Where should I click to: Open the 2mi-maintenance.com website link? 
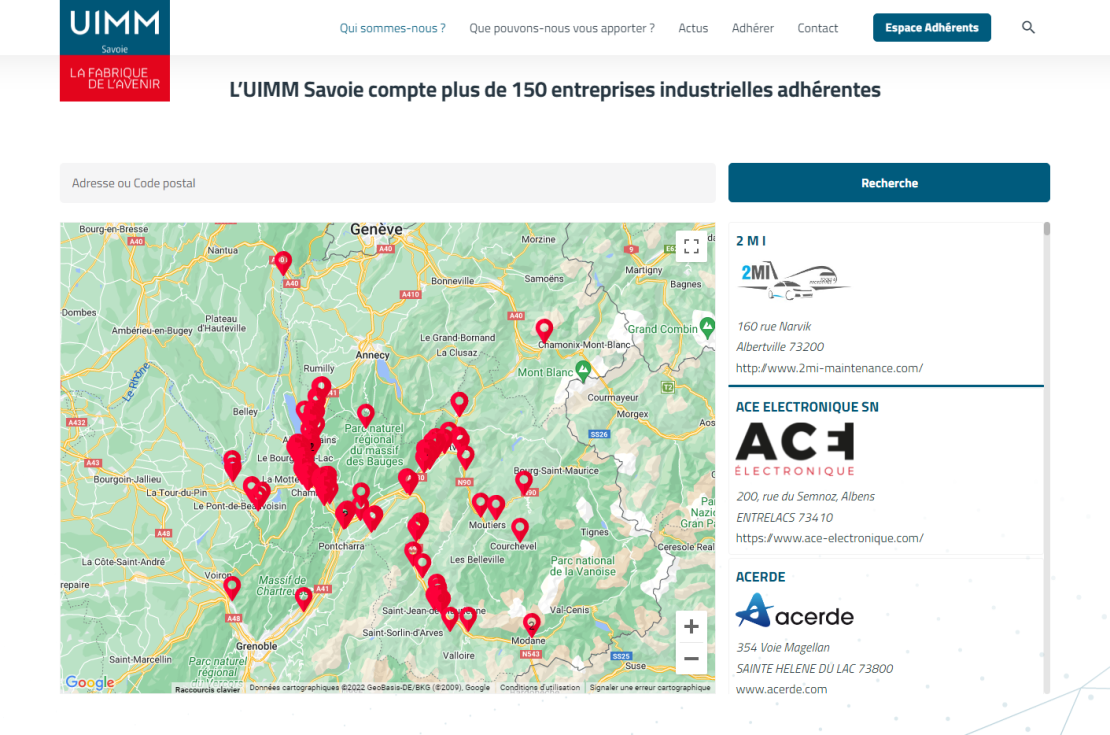pyautogui.click(x=829, y=368)
